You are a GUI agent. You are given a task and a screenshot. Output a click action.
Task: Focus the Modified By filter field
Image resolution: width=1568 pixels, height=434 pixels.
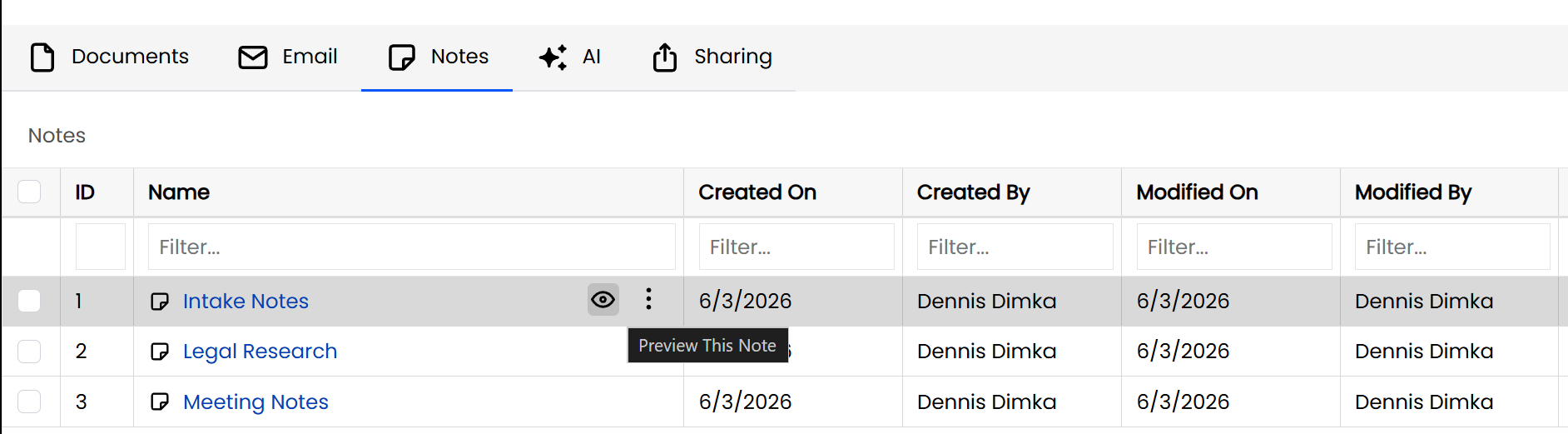1452,247
